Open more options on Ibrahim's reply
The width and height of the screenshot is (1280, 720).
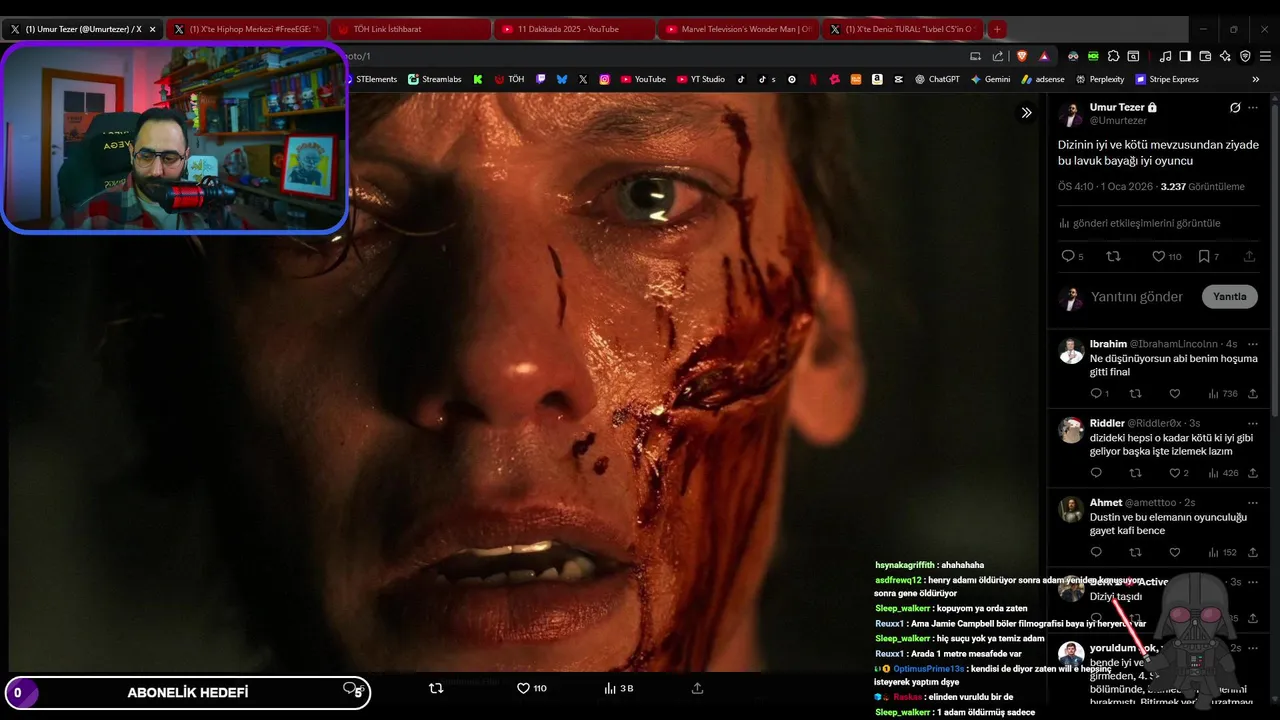[1253, 344]
